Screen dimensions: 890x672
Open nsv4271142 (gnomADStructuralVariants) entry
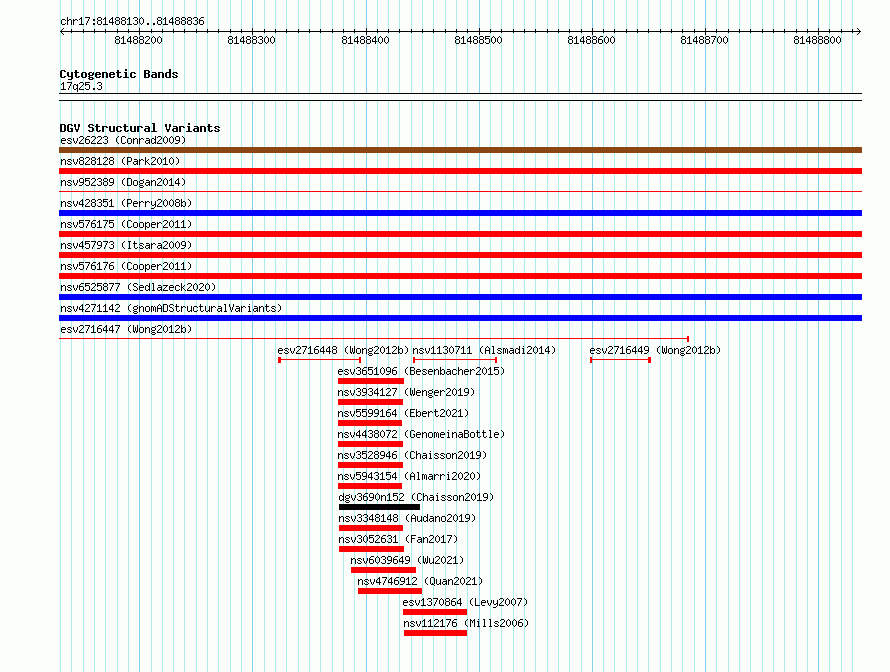[171, 308]
